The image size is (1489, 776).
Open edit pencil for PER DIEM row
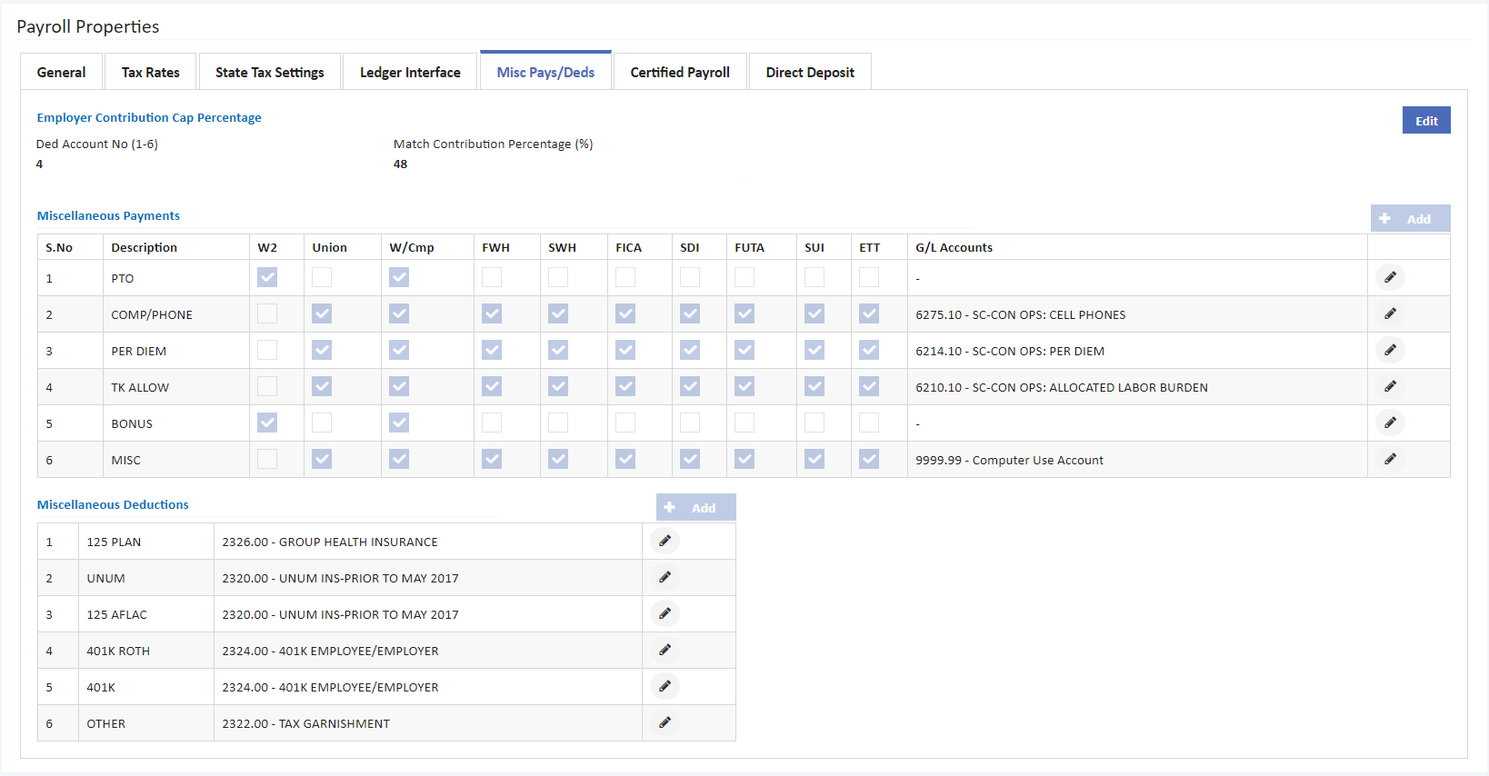point(1389,350)
